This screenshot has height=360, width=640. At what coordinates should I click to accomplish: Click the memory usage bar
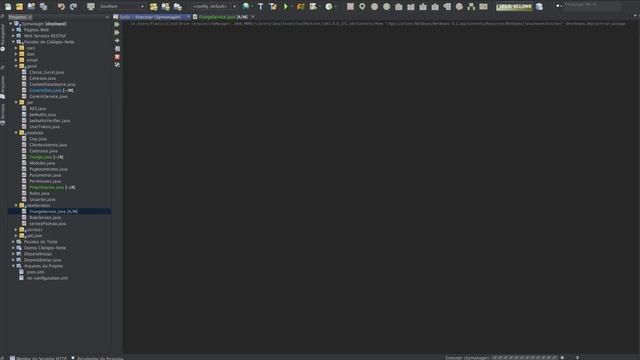(514, 7)
